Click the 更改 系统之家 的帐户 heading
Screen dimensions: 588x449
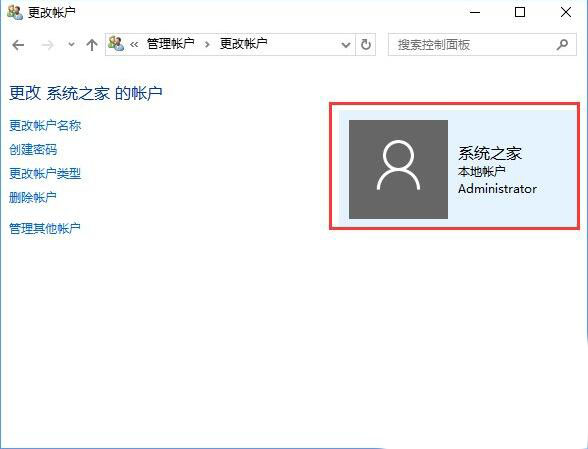[x=86, y=93]
